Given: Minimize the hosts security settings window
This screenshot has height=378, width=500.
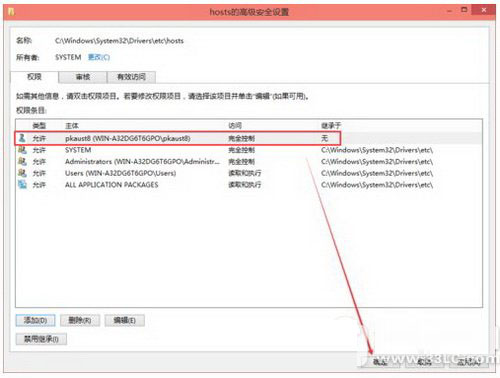Looking at the screenshot, I should click(x=449, y=11).
